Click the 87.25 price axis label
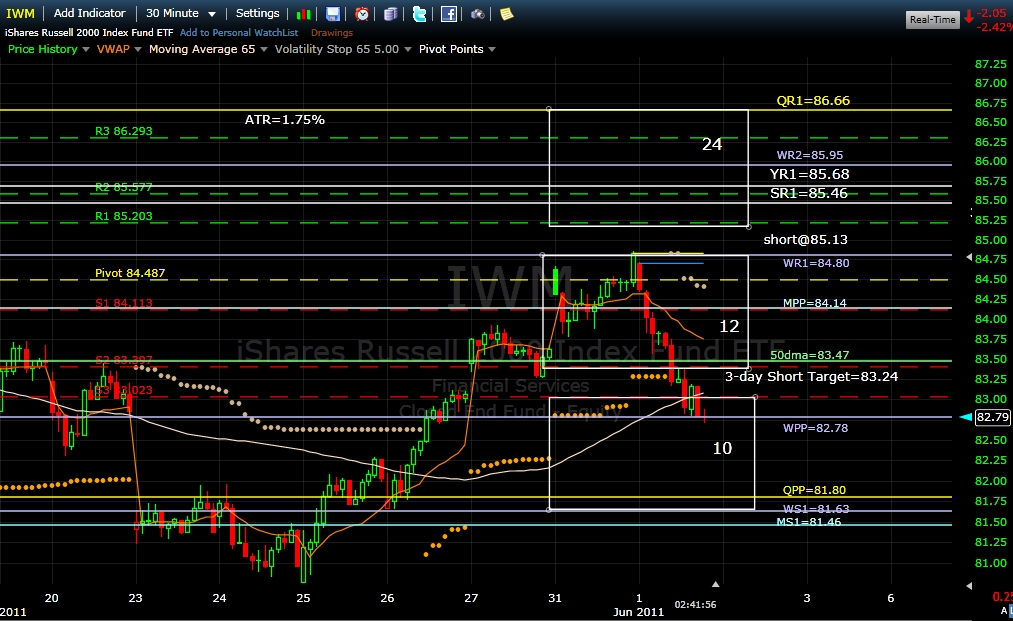1013x621 pixels. coord(990,64)
